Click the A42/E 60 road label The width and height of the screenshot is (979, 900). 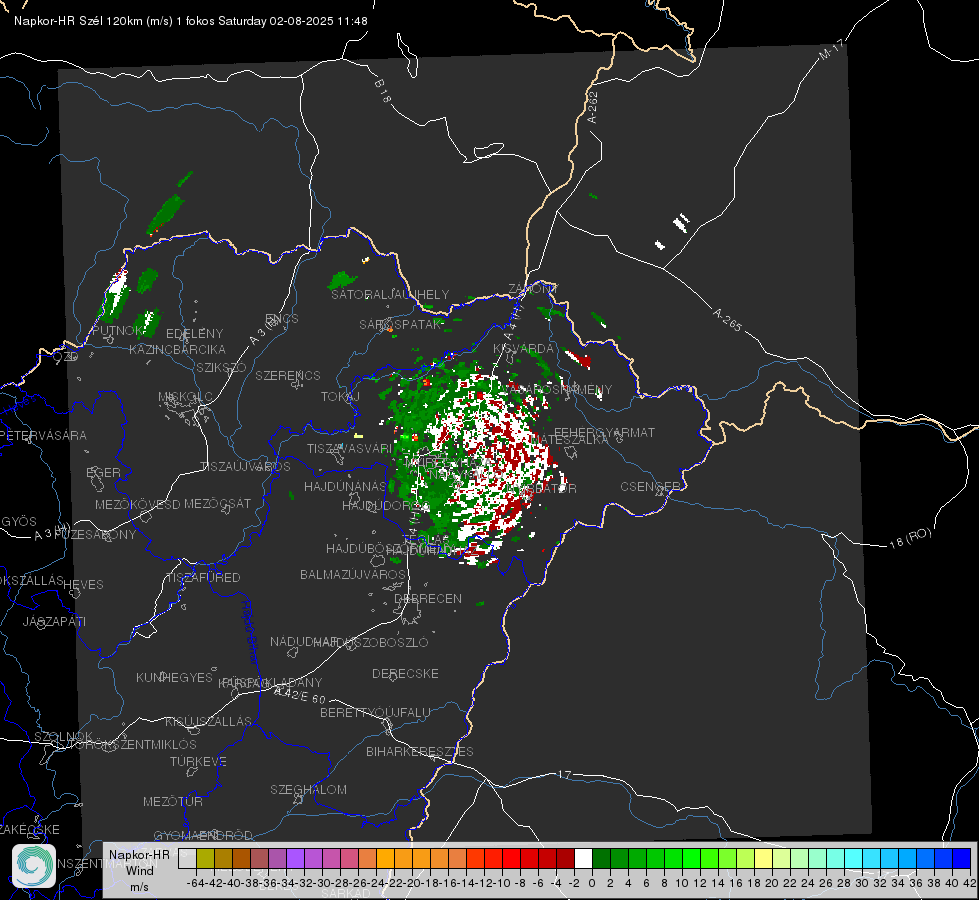coord(301,695)
